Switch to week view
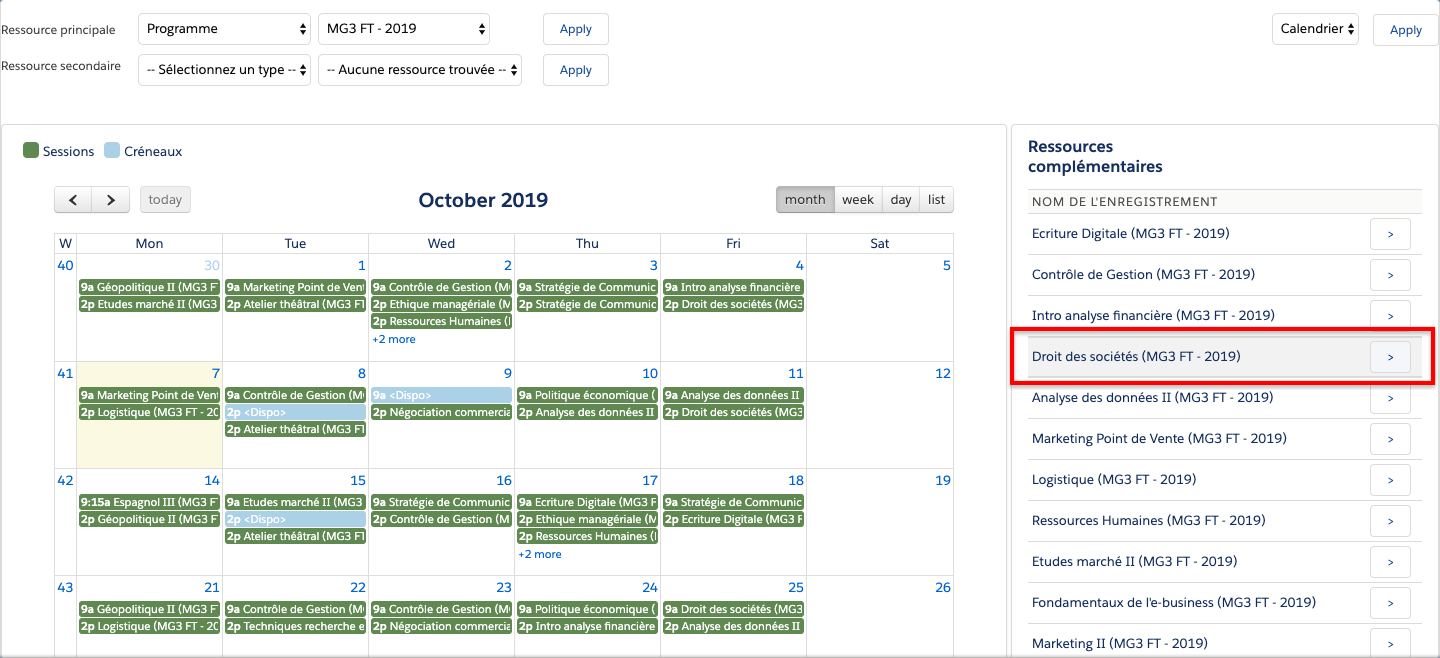The width and height of the screenshot is (1440, 658). [x=858, y=200]
